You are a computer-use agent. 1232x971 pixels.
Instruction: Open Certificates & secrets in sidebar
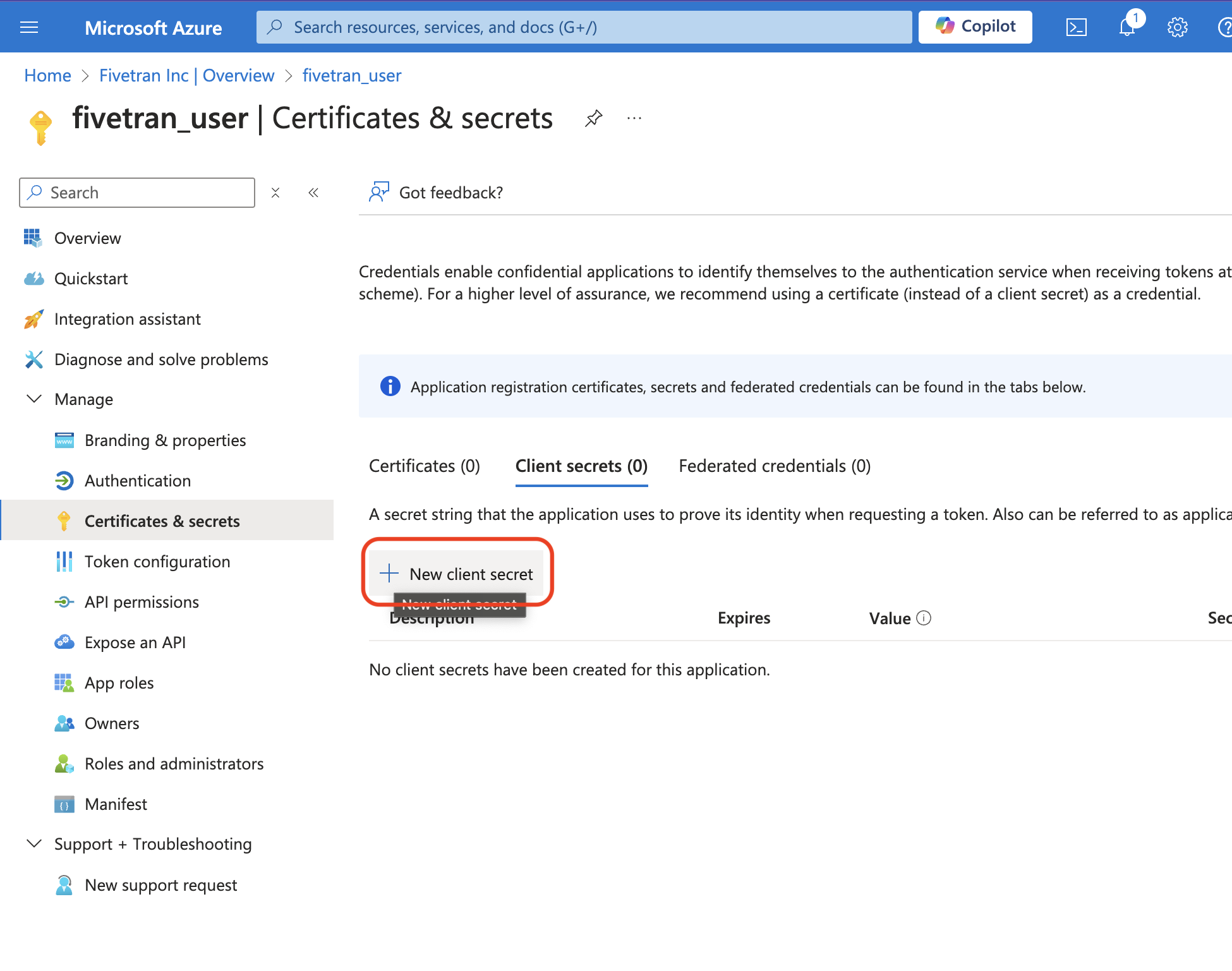(167, 521)
